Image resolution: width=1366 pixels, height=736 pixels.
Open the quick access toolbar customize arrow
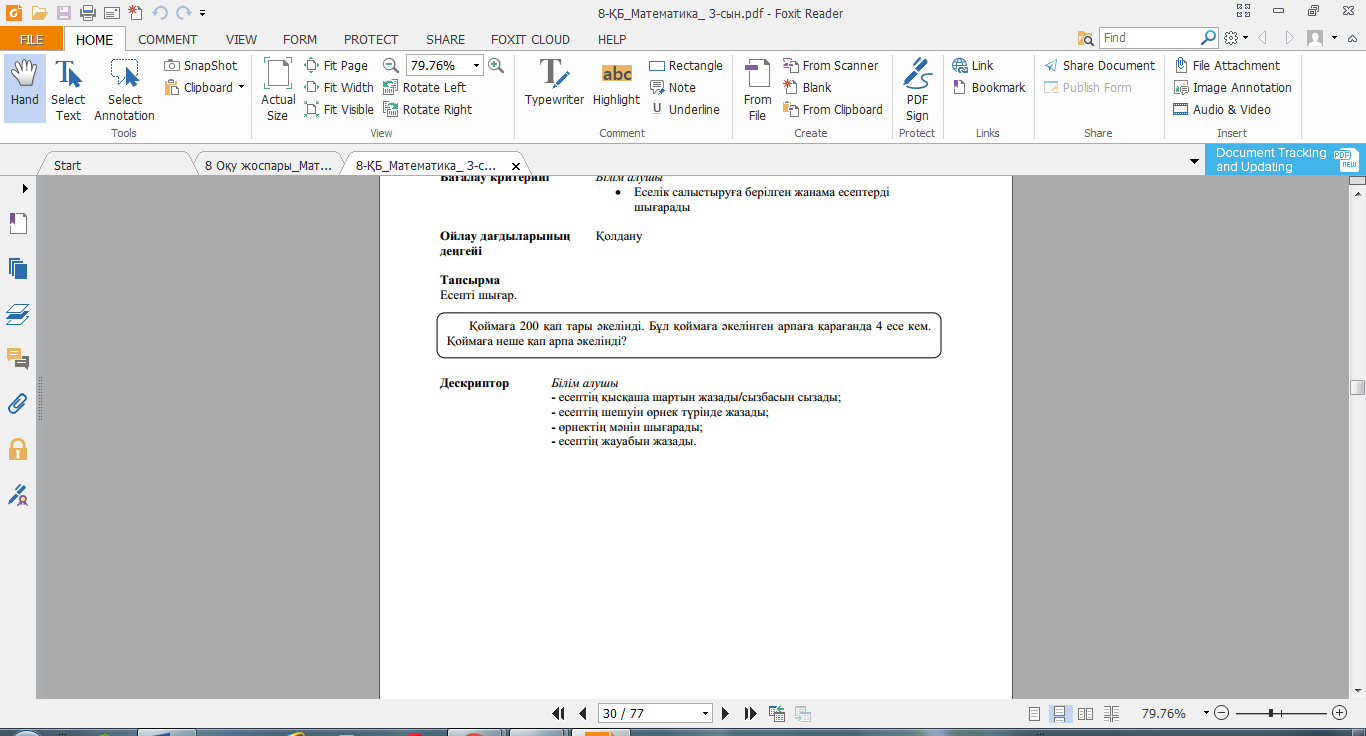(x=203, y=13)
